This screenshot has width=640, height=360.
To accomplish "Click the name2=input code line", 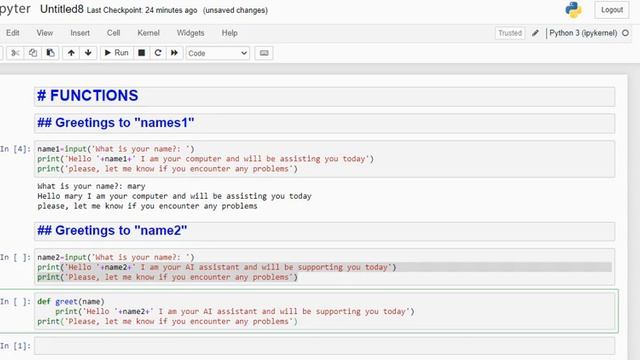I will [116, 258].
